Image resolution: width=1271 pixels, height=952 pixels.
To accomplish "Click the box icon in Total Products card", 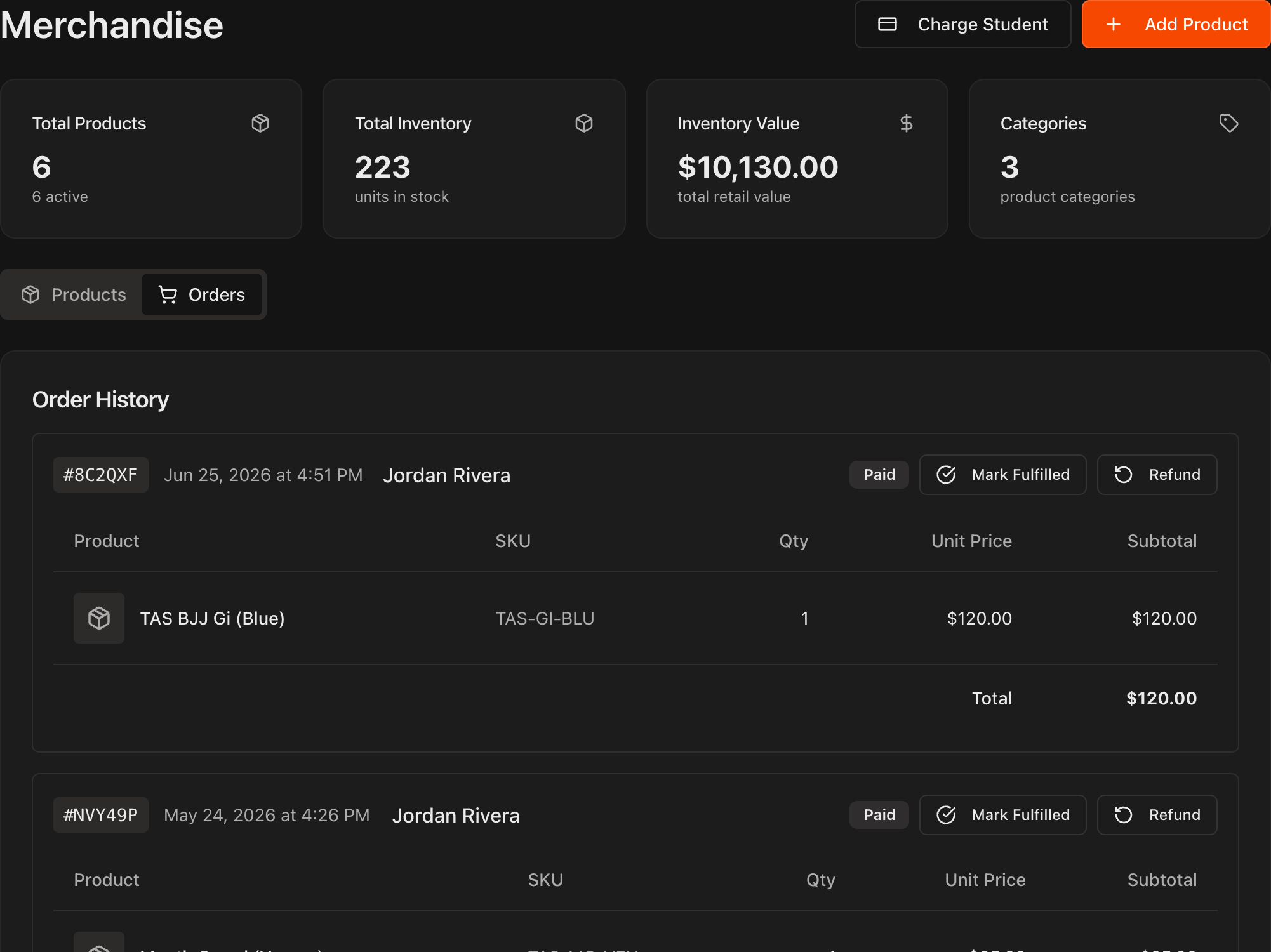I will [x=260, y=123].
